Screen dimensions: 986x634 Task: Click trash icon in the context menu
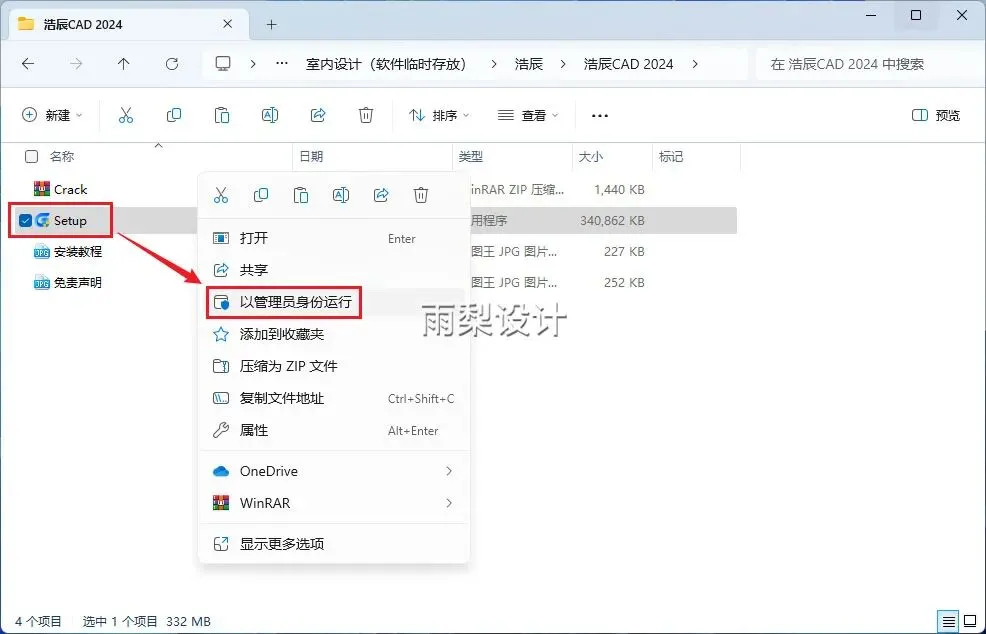coord(421,195)
